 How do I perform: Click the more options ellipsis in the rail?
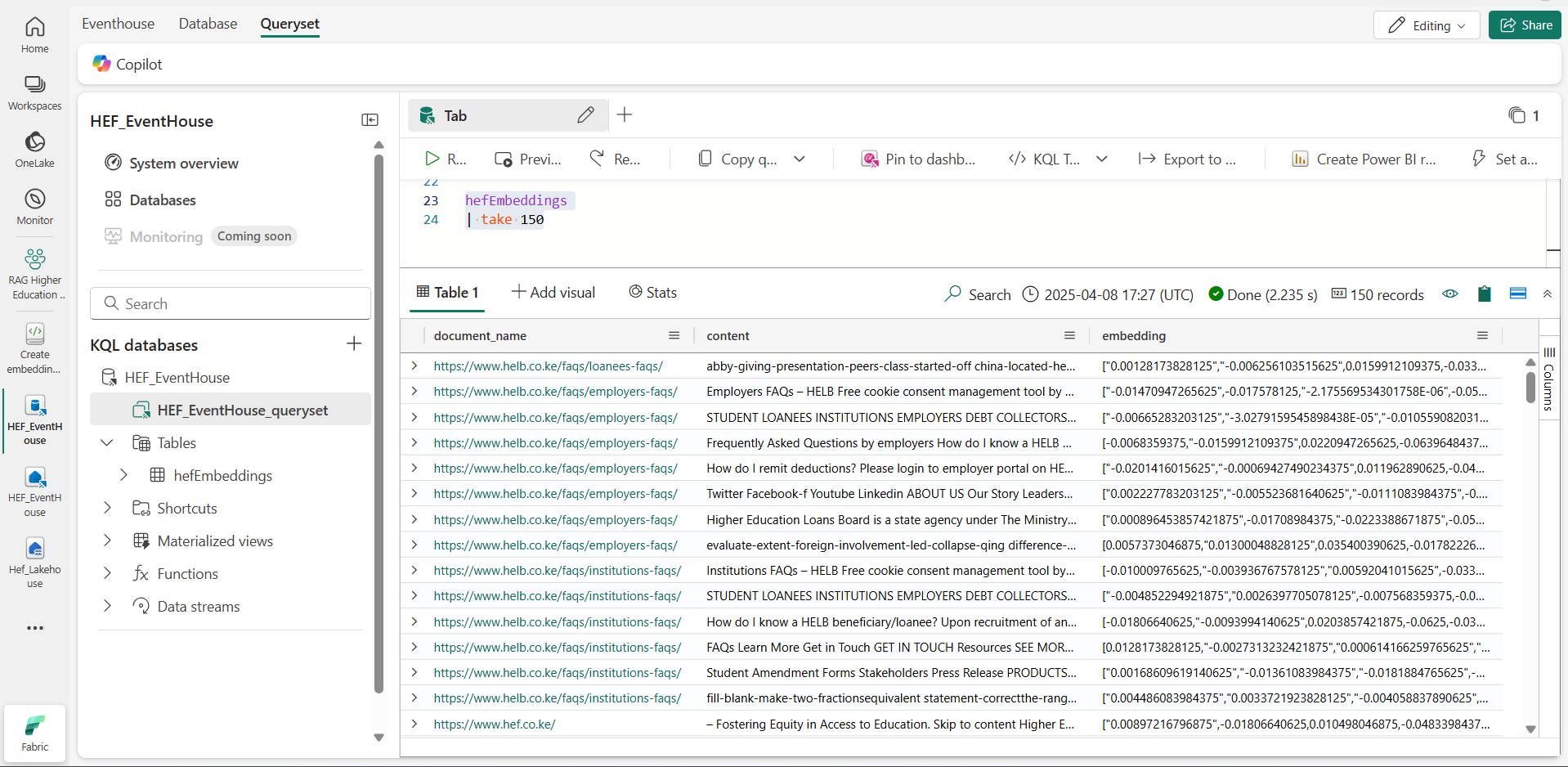[34, 628]
